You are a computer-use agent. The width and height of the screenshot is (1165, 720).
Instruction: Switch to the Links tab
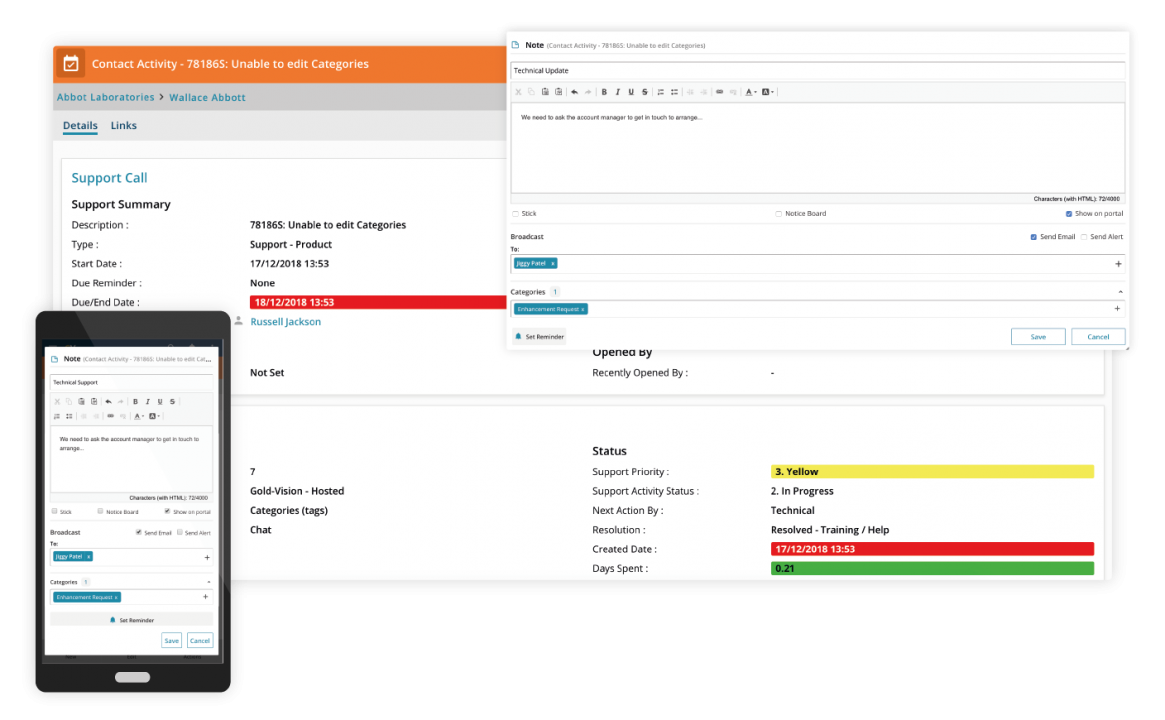[123, 125]
